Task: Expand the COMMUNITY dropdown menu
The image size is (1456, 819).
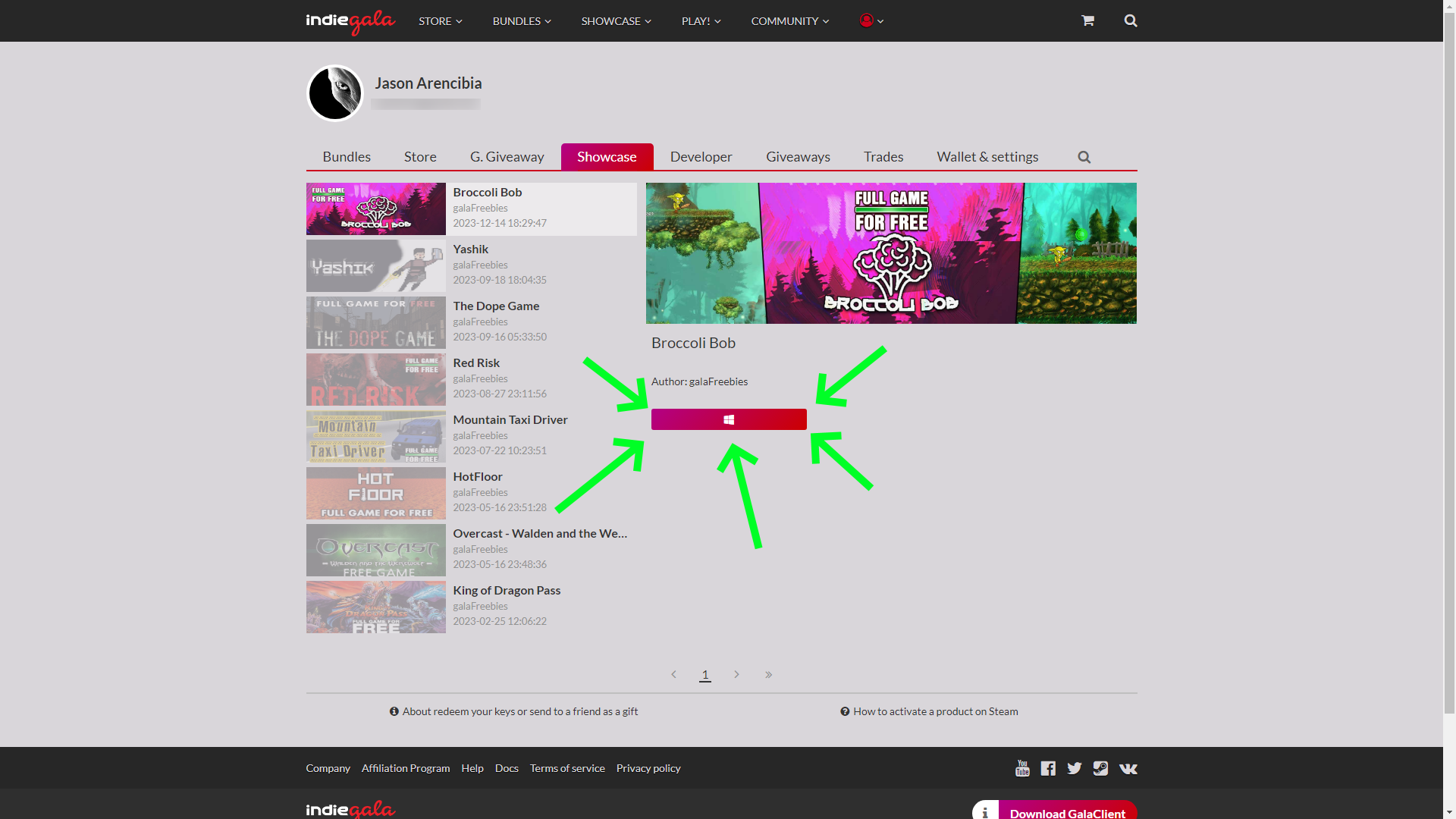Action: pos(790,21)
